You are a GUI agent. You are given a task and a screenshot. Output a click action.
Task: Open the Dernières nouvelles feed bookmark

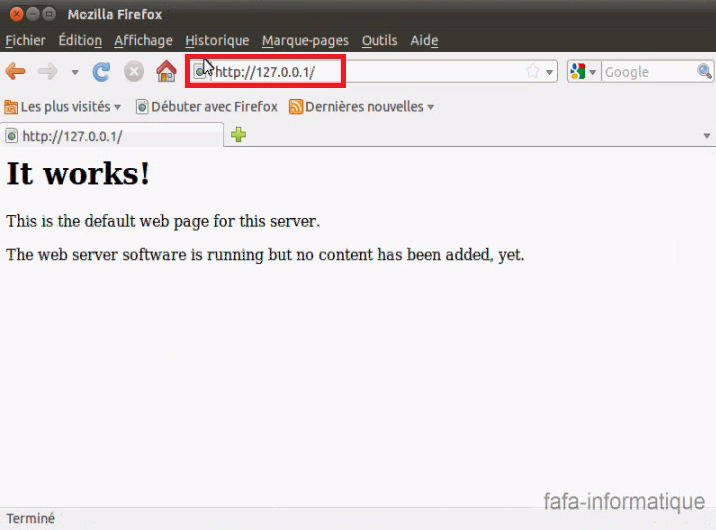coord(362,107)
